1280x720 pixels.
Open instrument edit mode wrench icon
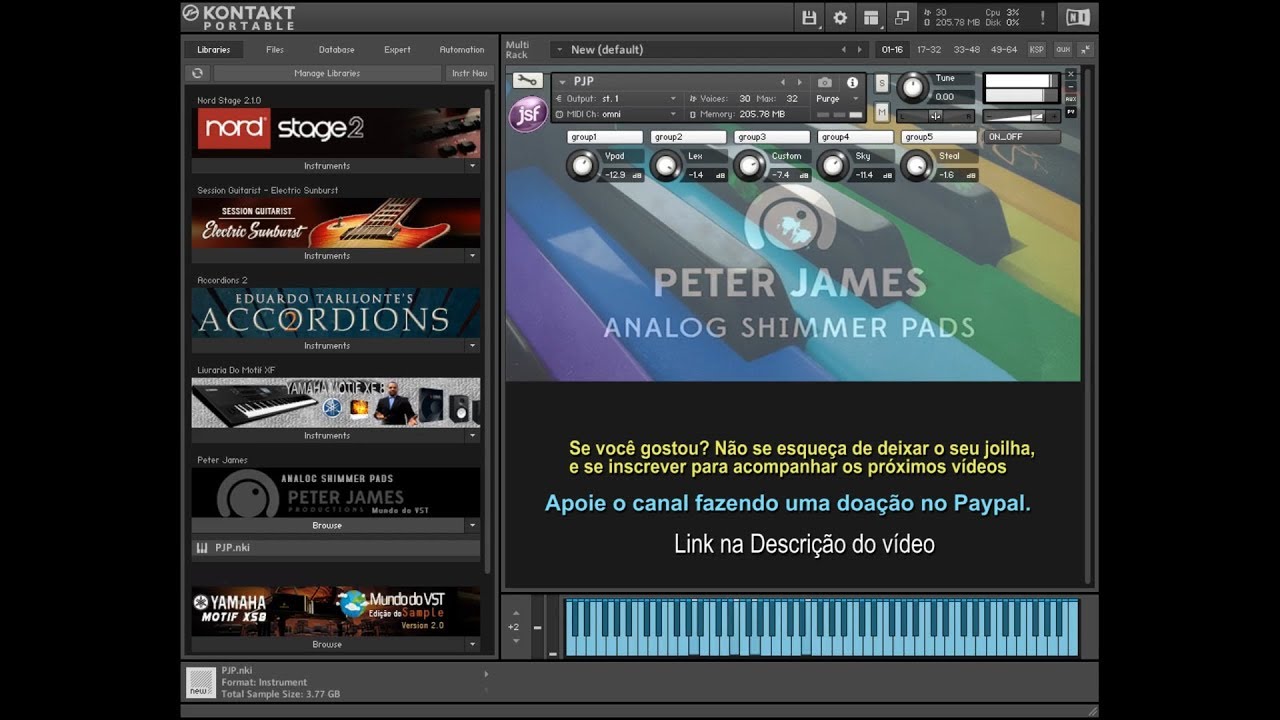(x=528, y=81)
